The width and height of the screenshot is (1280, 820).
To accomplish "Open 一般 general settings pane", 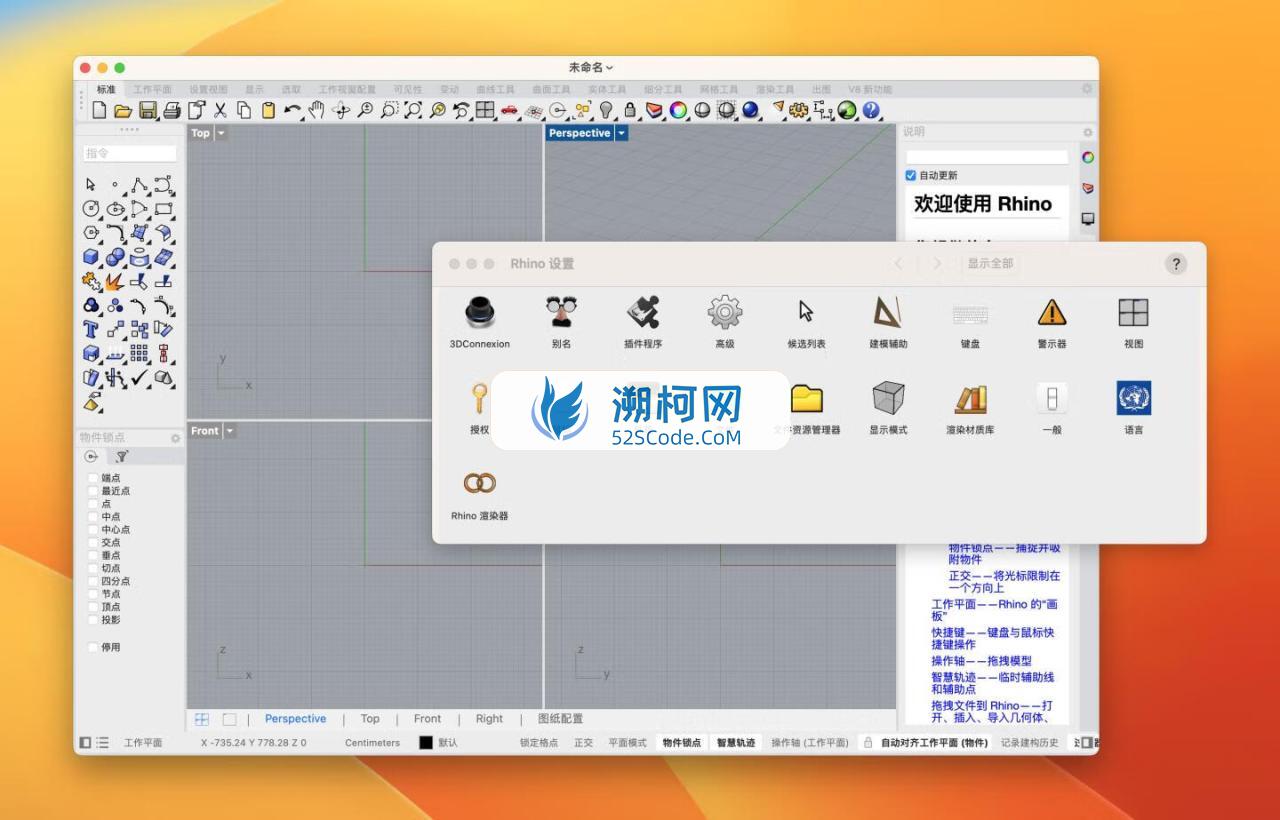I will pyautogui.click(x=1052, y=408).
